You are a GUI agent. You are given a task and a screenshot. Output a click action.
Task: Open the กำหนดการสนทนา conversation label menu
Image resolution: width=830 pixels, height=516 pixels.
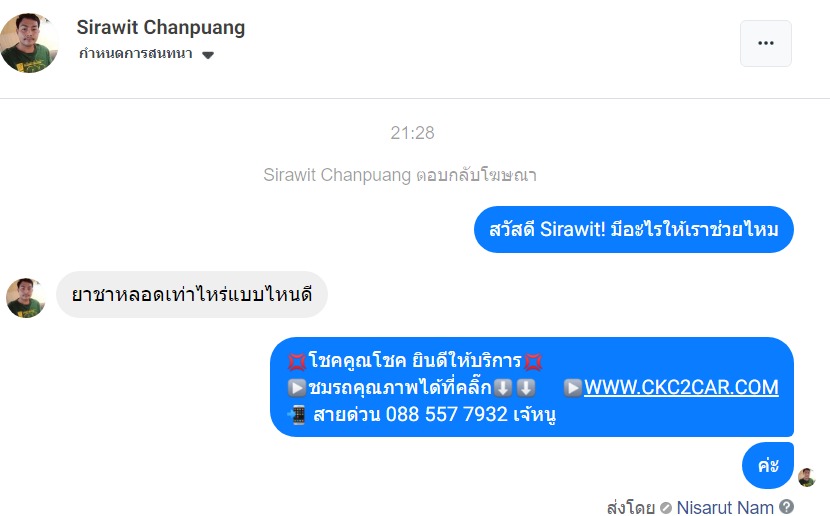136,53
